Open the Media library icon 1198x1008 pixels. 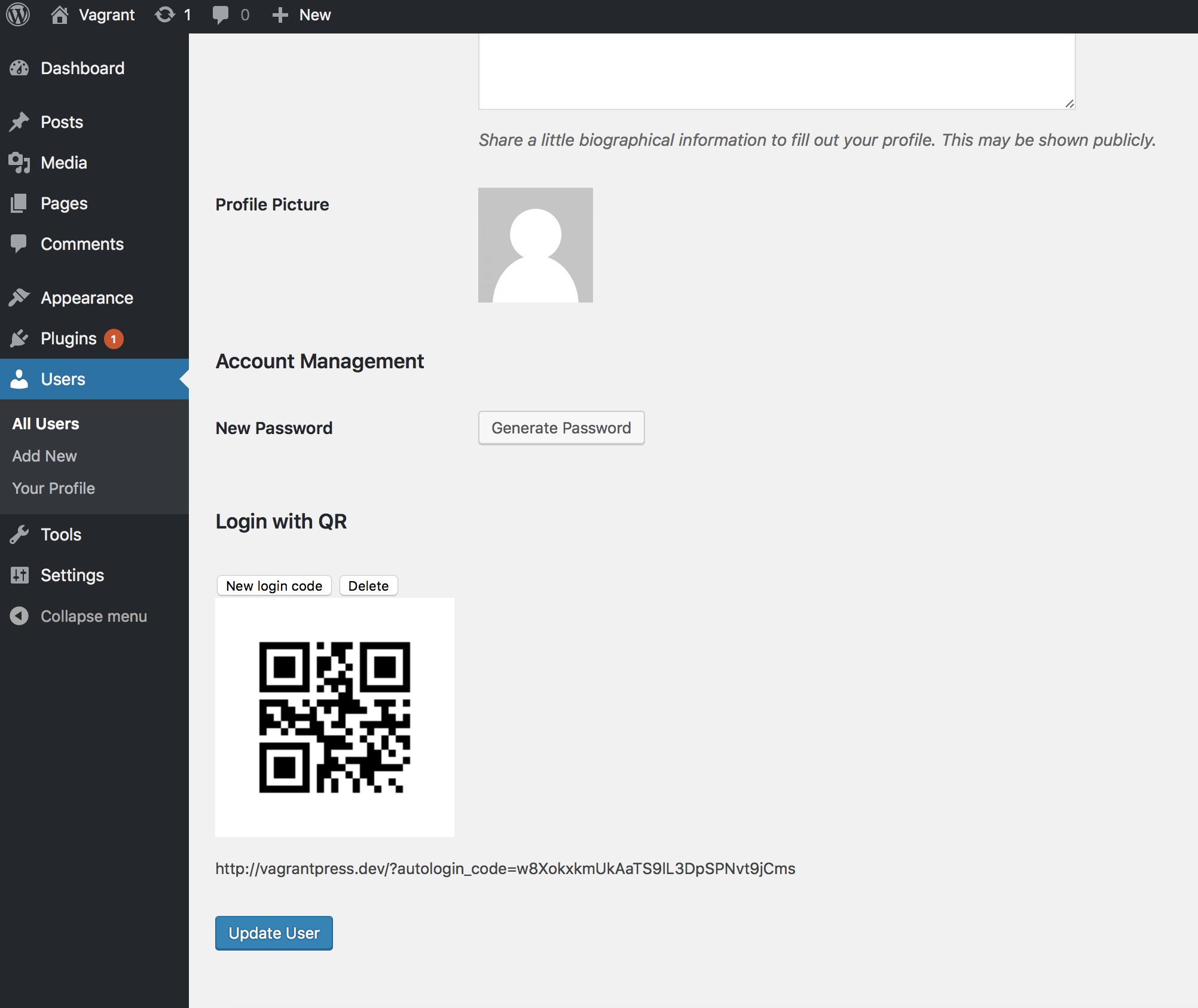point(20,162)
